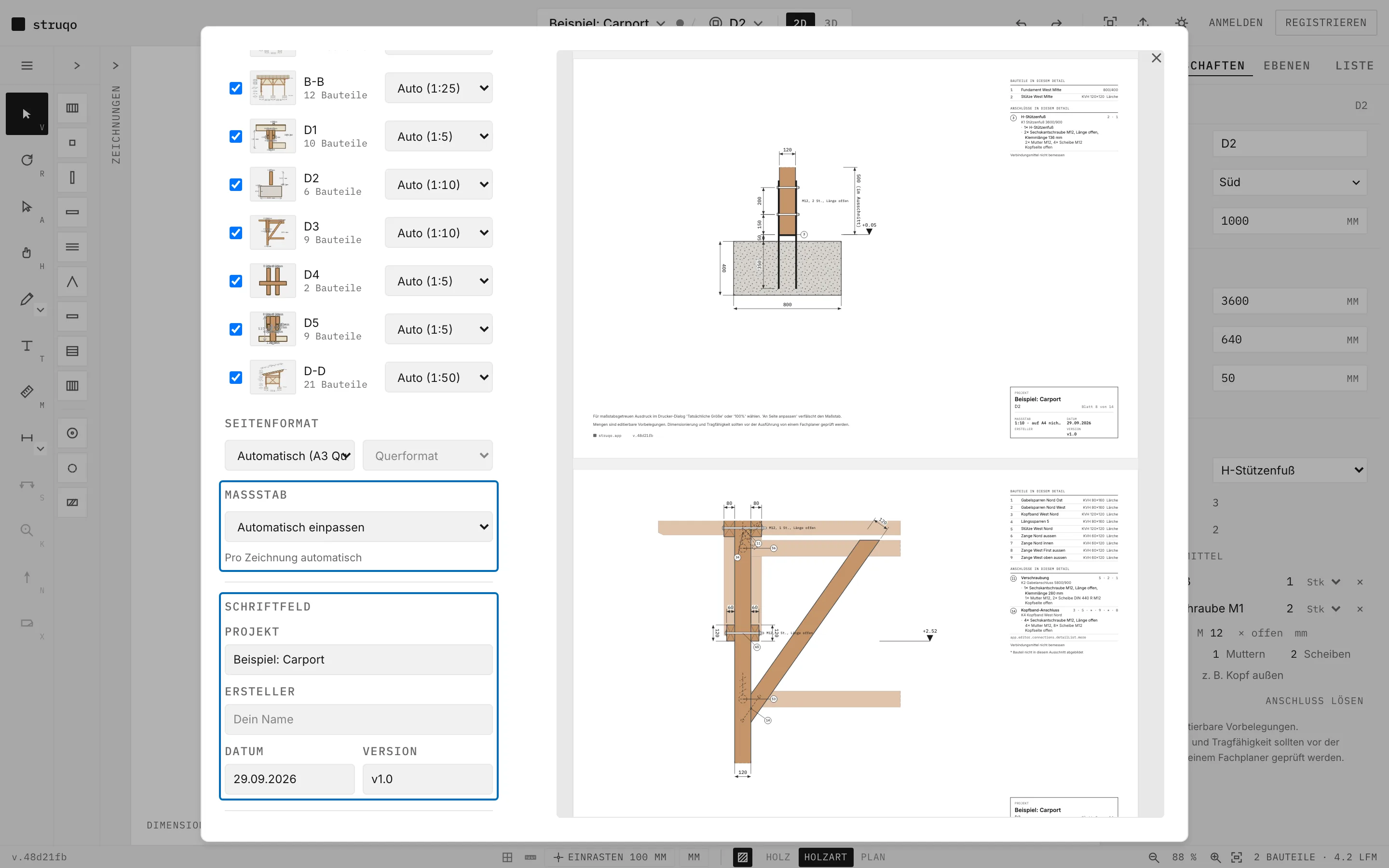Select the arrow selection tool (V)

pyautogui.click(x=27, y=114)
